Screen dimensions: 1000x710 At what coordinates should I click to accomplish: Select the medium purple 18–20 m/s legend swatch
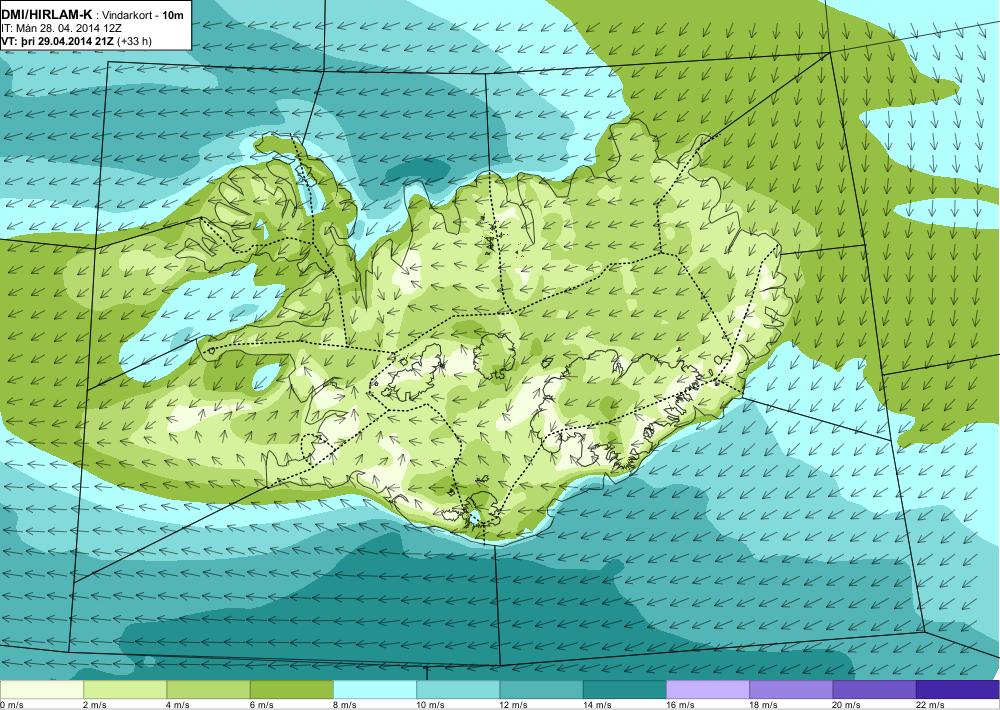click(791, 690)
